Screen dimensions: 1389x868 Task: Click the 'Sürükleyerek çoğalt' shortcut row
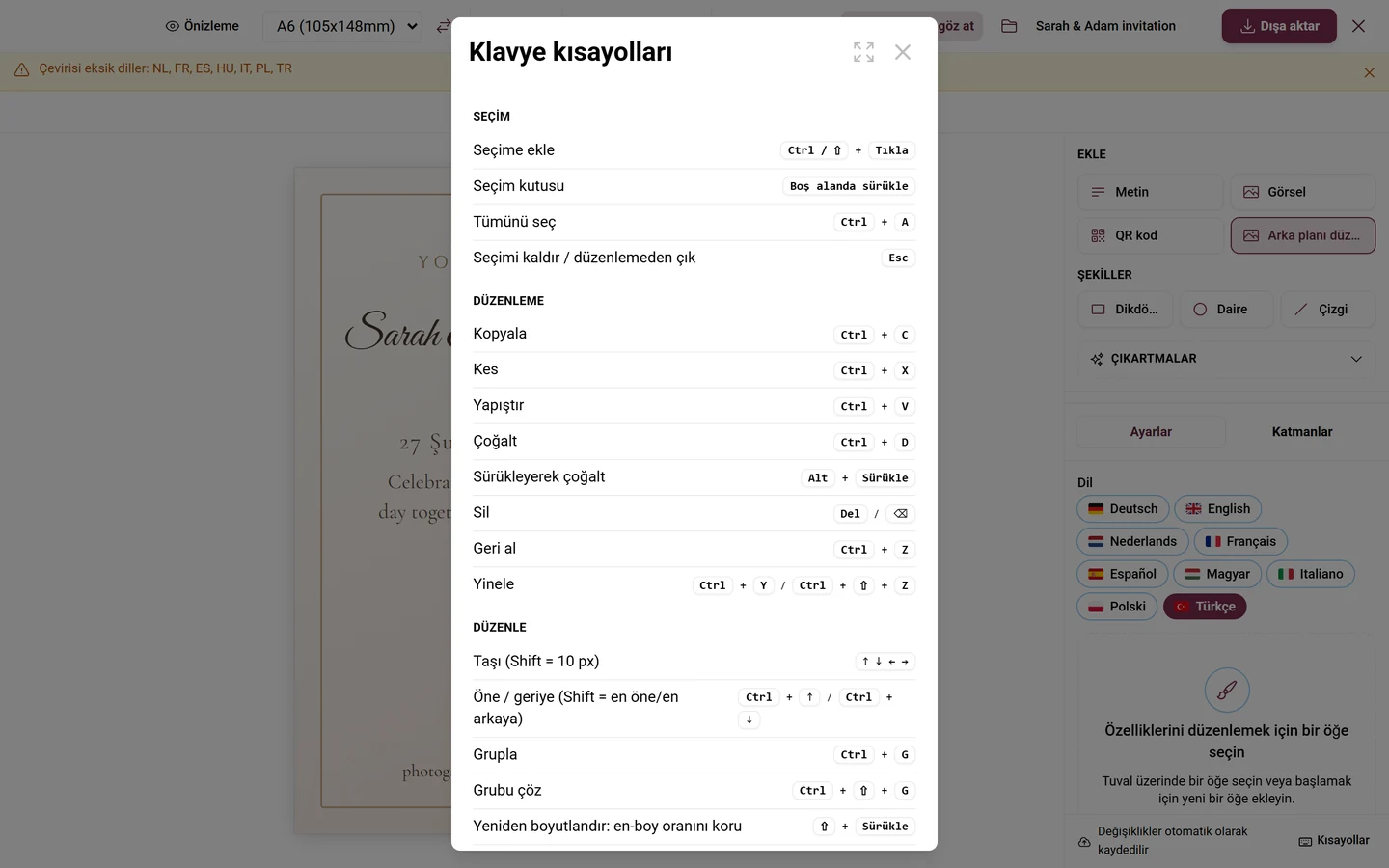coord(694,477)
